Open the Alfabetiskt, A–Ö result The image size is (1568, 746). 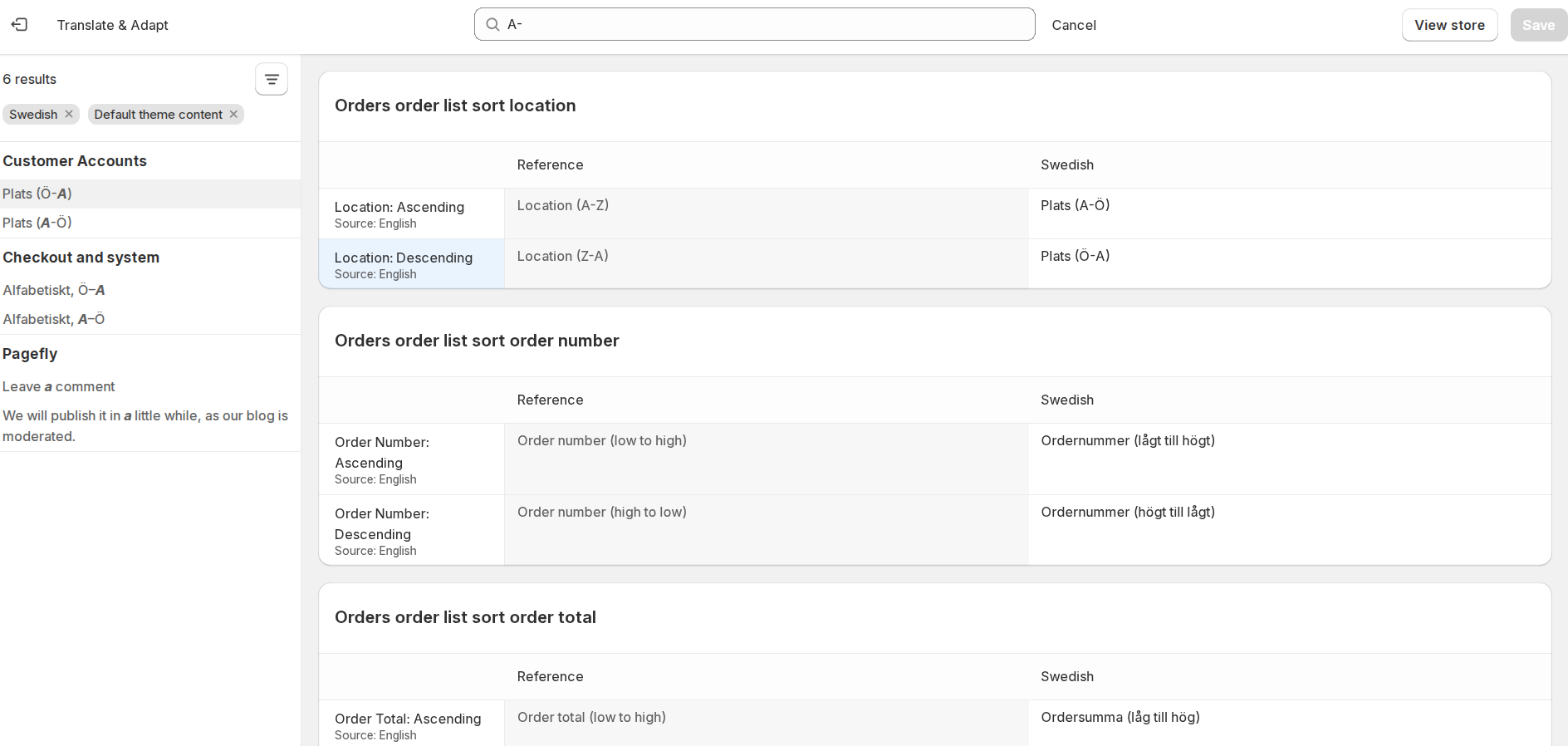click(x=54, y=319)
